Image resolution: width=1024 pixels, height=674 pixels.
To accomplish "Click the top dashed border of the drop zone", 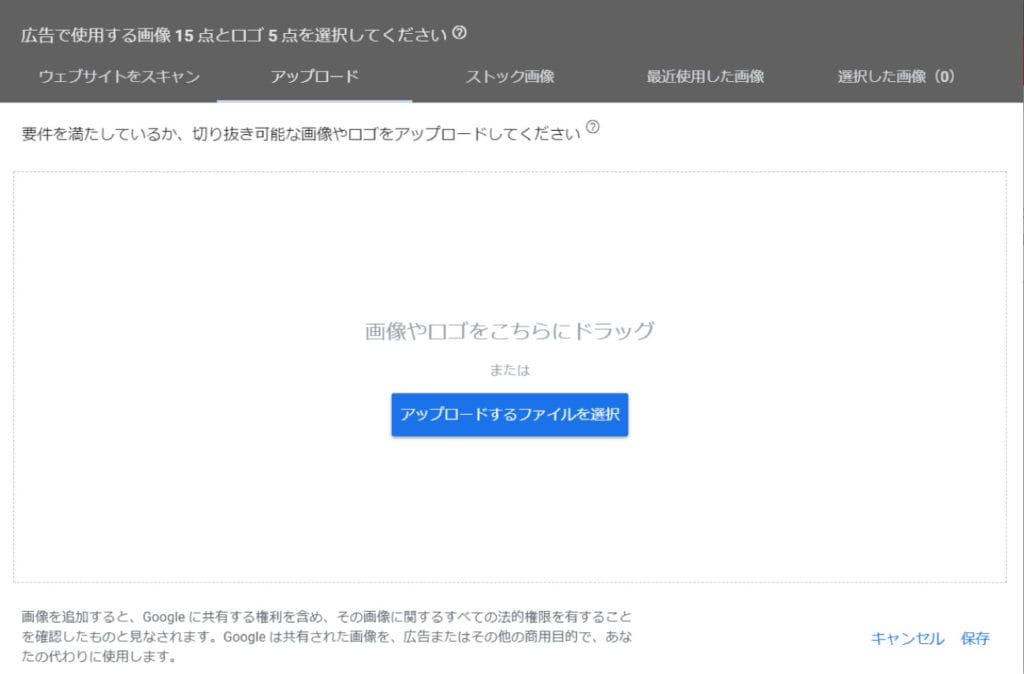I will (510, 172).
